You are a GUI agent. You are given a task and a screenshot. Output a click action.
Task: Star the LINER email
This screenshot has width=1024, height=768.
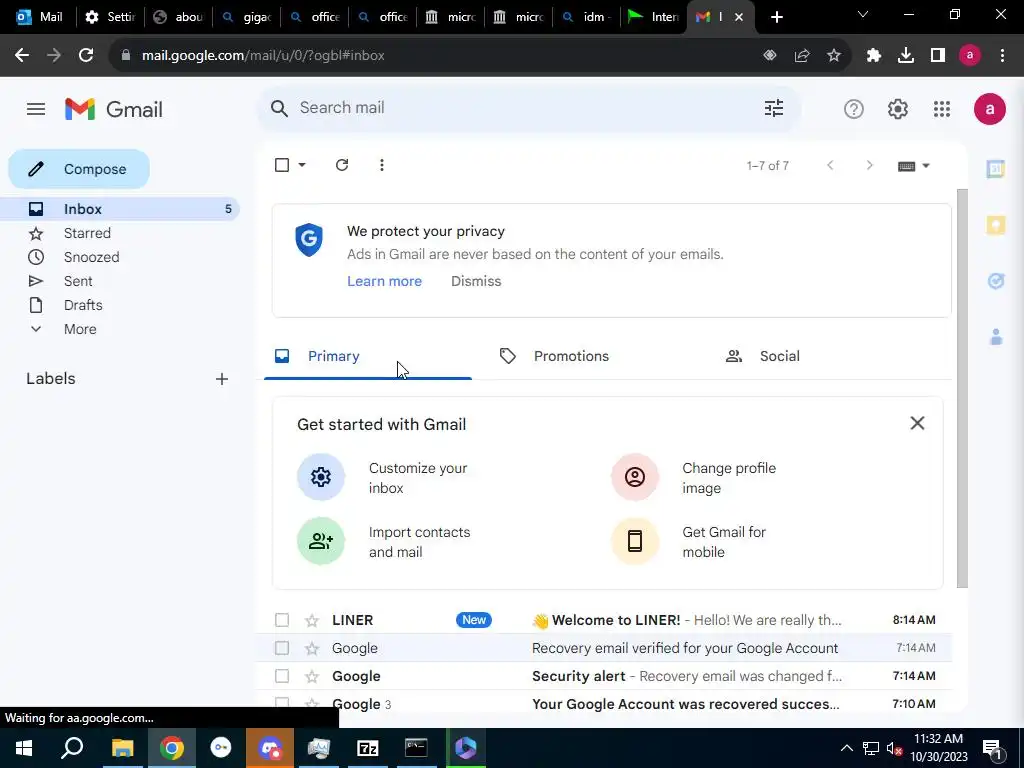(312, 620)
